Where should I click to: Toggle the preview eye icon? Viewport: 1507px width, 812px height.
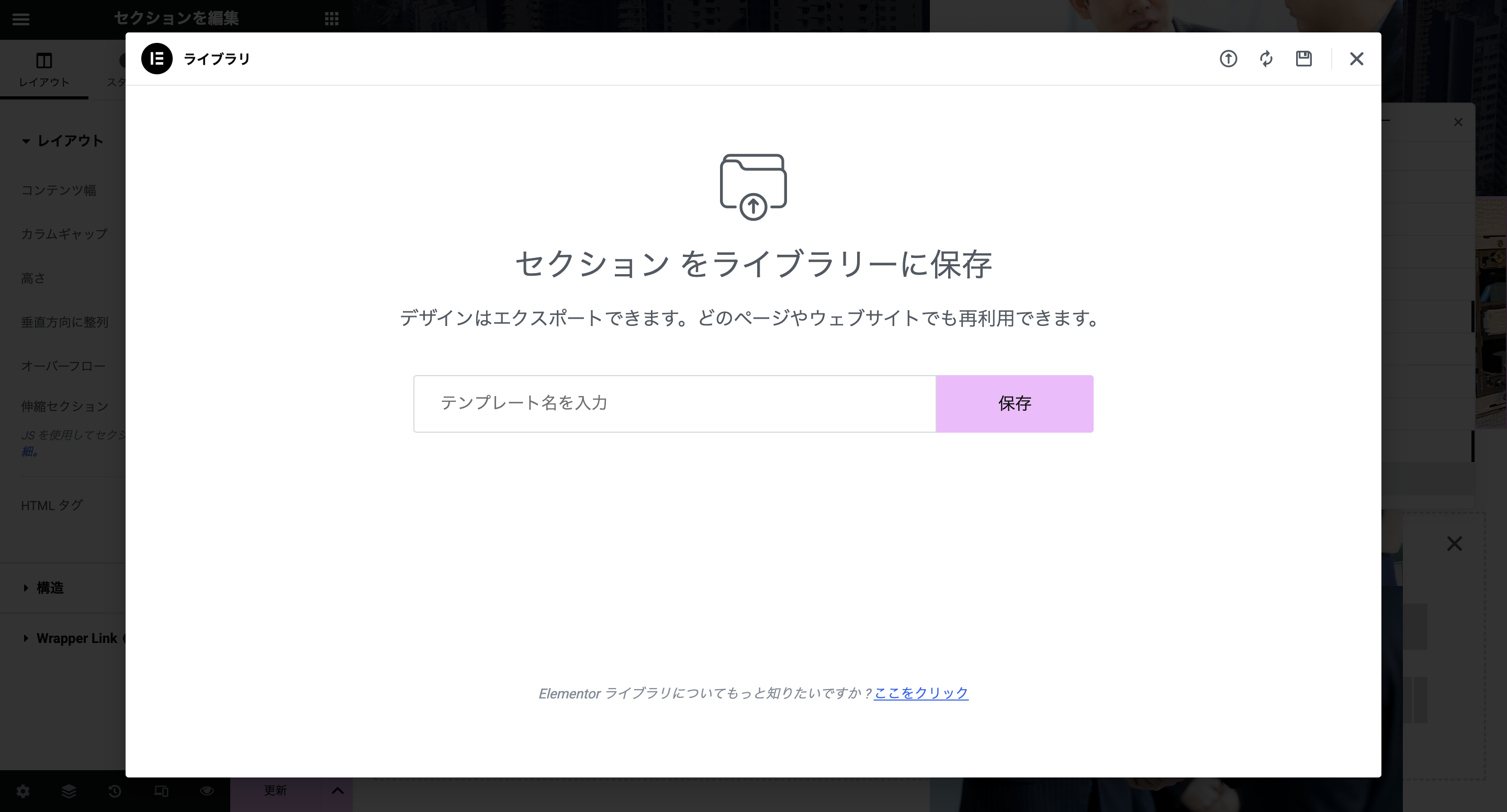(207, 791)
